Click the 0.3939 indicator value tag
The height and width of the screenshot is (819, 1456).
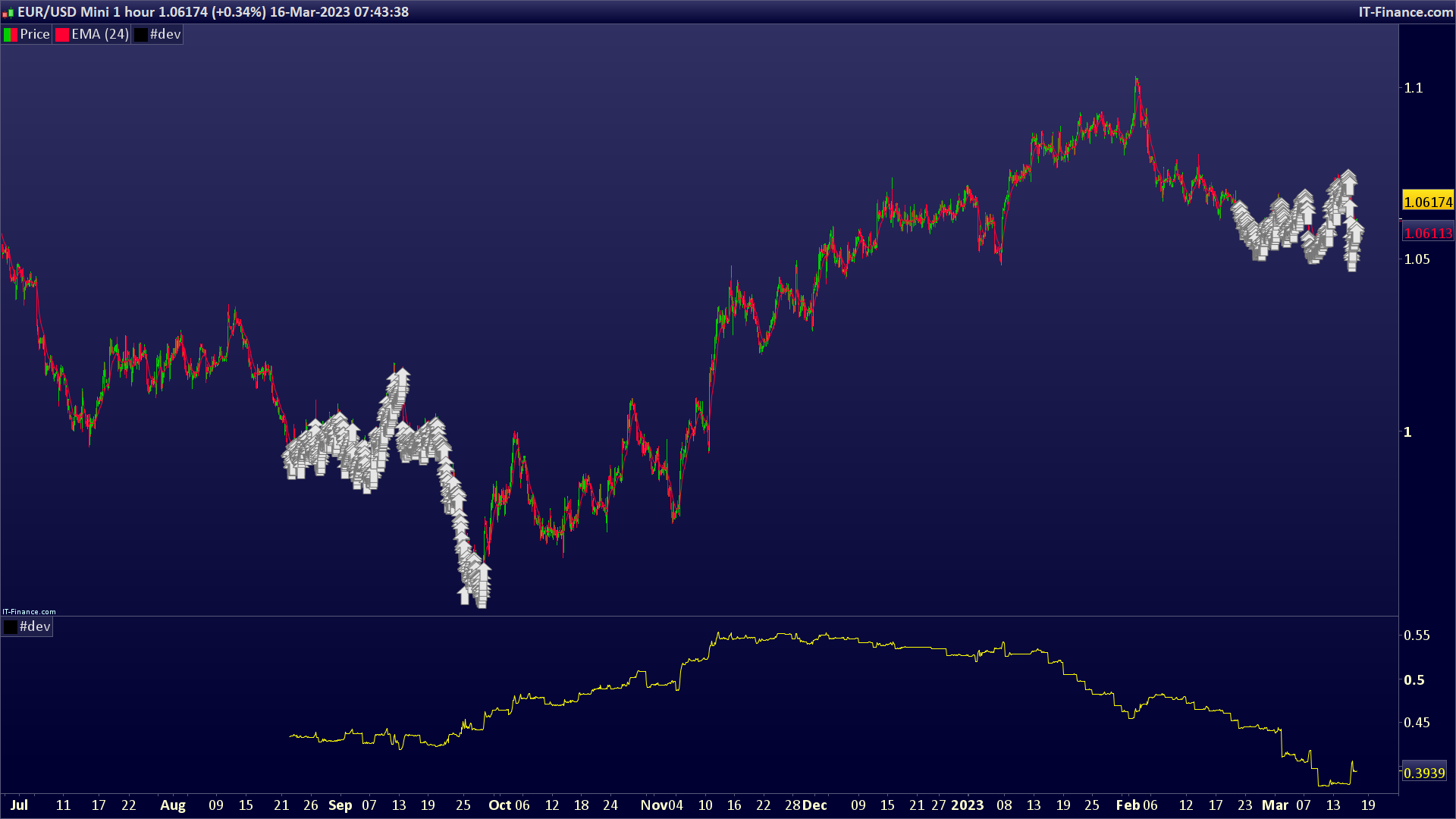[x=1424, y=773]
